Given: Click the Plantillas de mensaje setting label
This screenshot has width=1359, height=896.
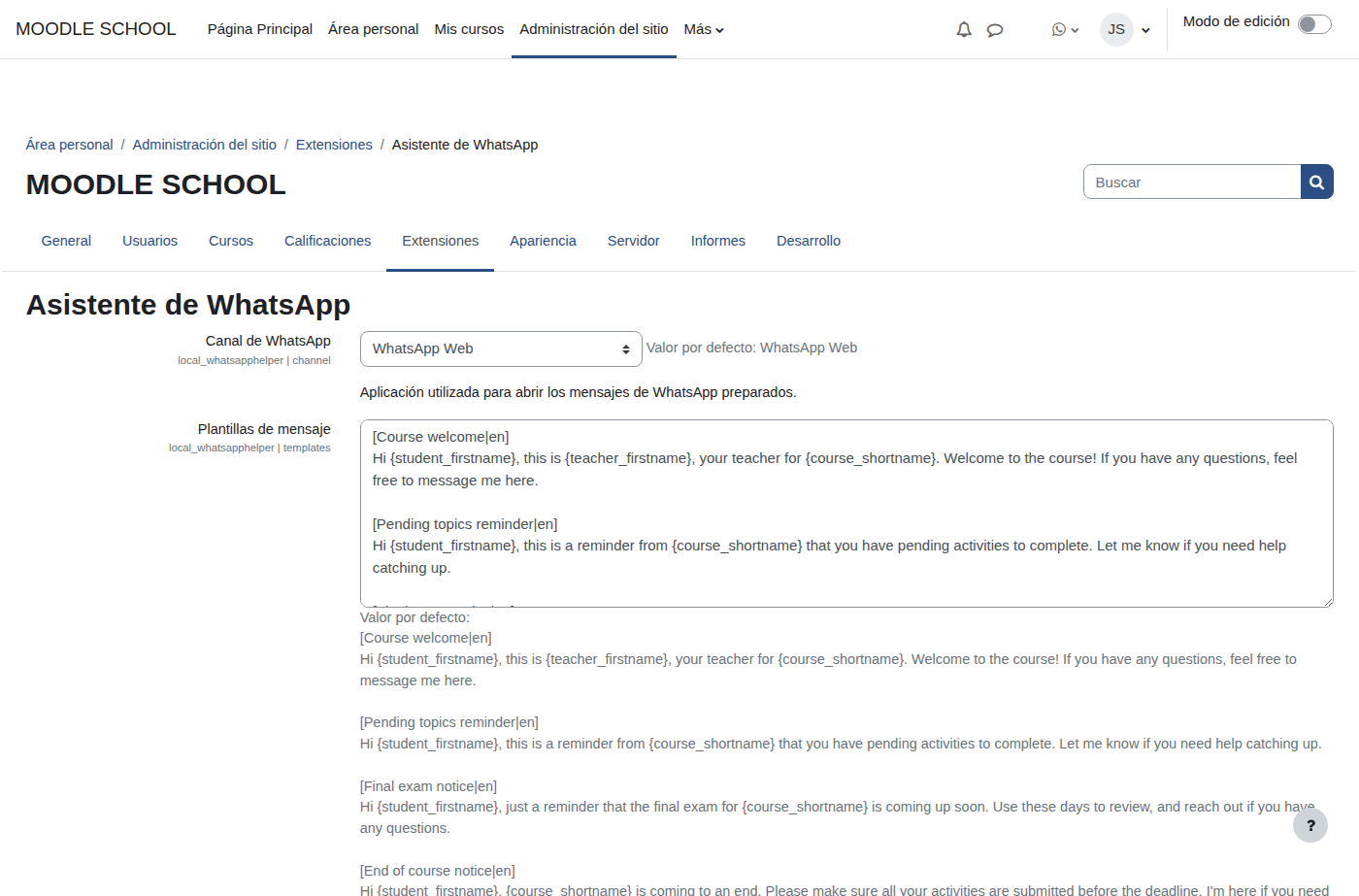Looking at the screenshot, I should click(x=264, y=429).
